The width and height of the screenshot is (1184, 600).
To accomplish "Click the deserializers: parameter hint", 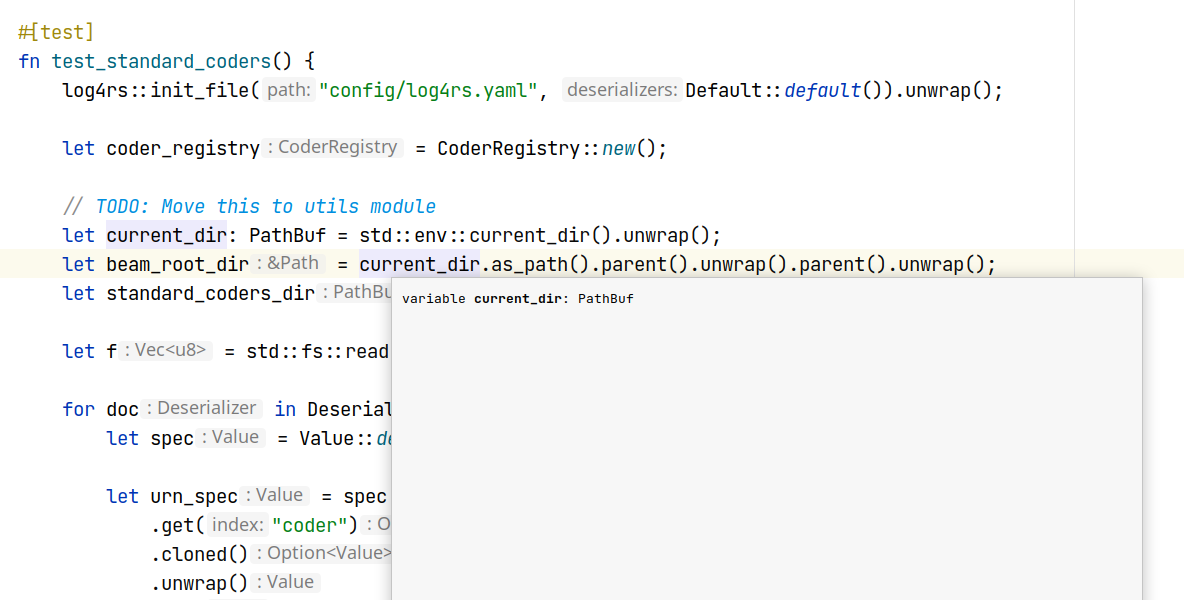I will pos(621,89).
